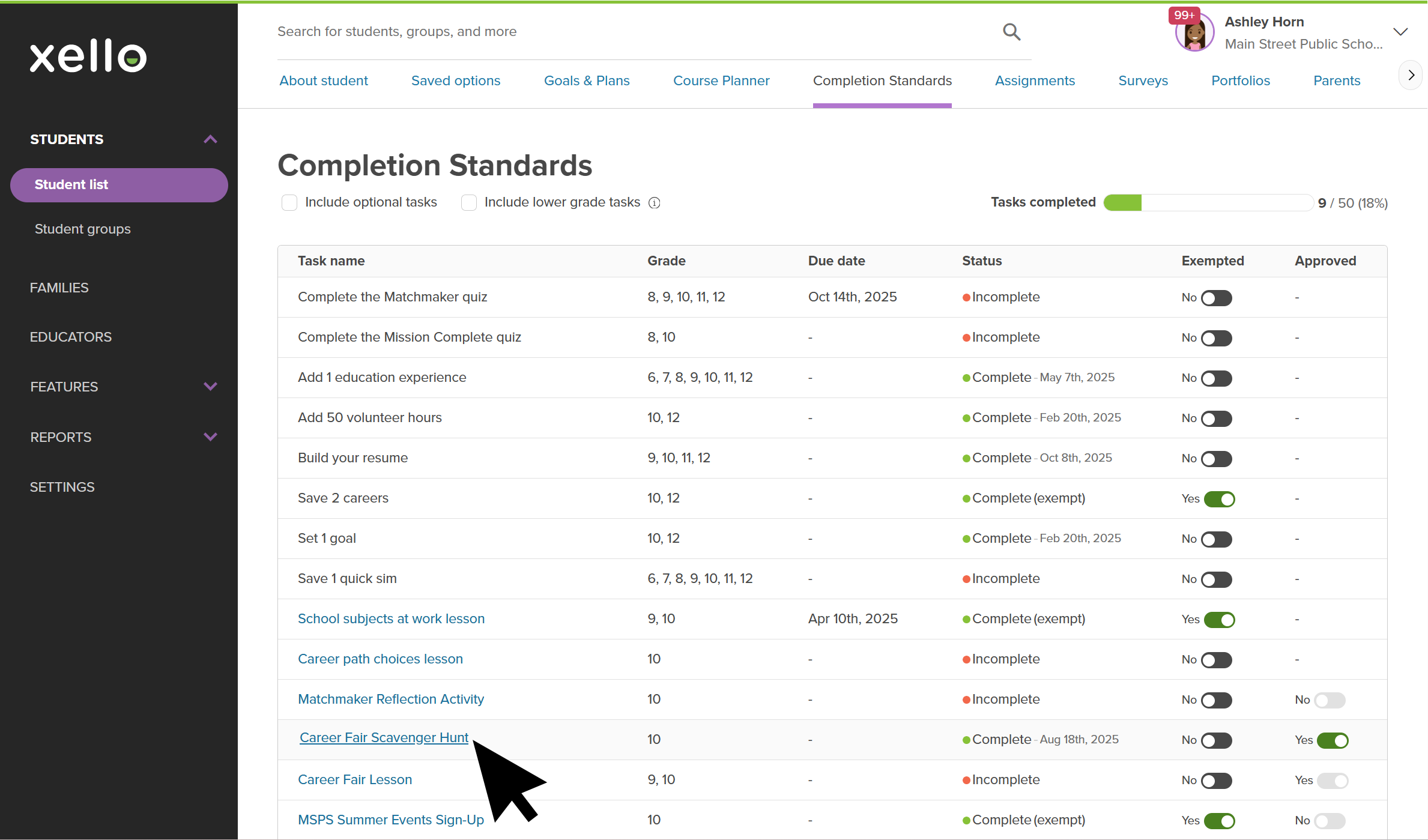Turn off exemption for Save 2 careers
Screen dimensions: 1428x840
(x=1219, y=499)
